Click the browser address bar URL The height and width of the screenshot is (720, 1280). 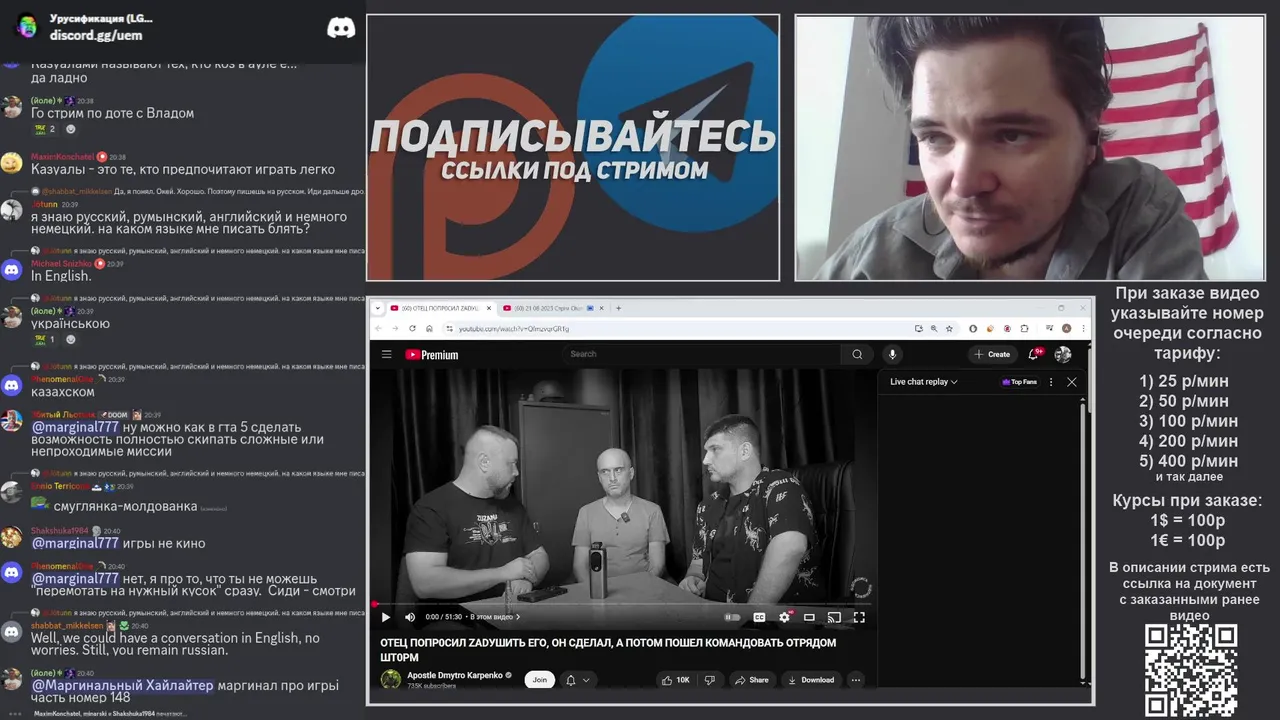tap(514, 328)
